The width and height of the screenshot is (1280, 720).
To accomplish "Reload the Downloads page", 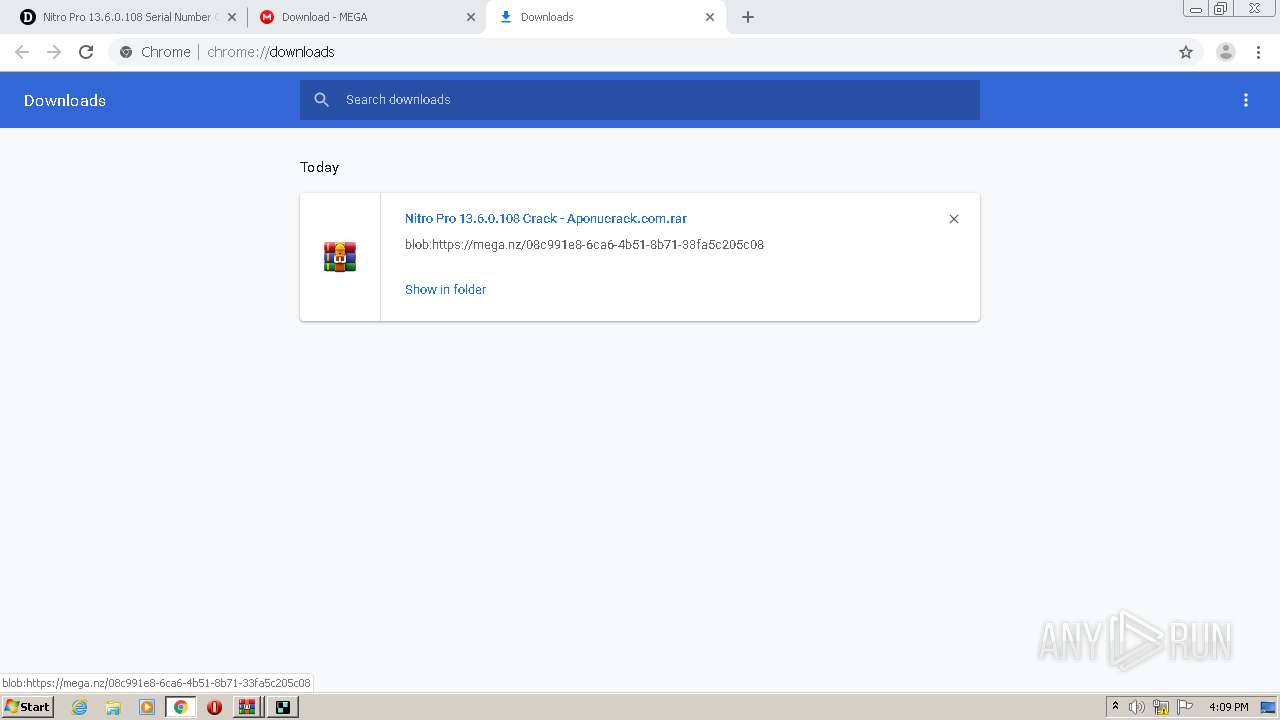I will [86, 52].
